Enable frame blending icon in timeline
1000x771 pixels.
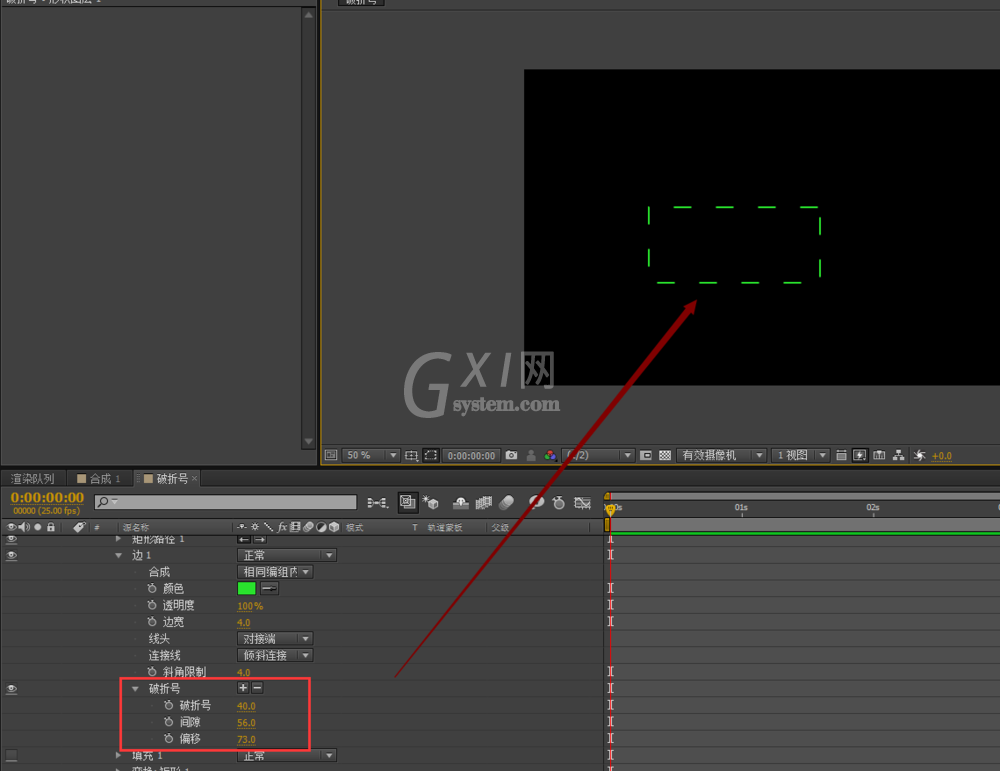click(484, 503)
